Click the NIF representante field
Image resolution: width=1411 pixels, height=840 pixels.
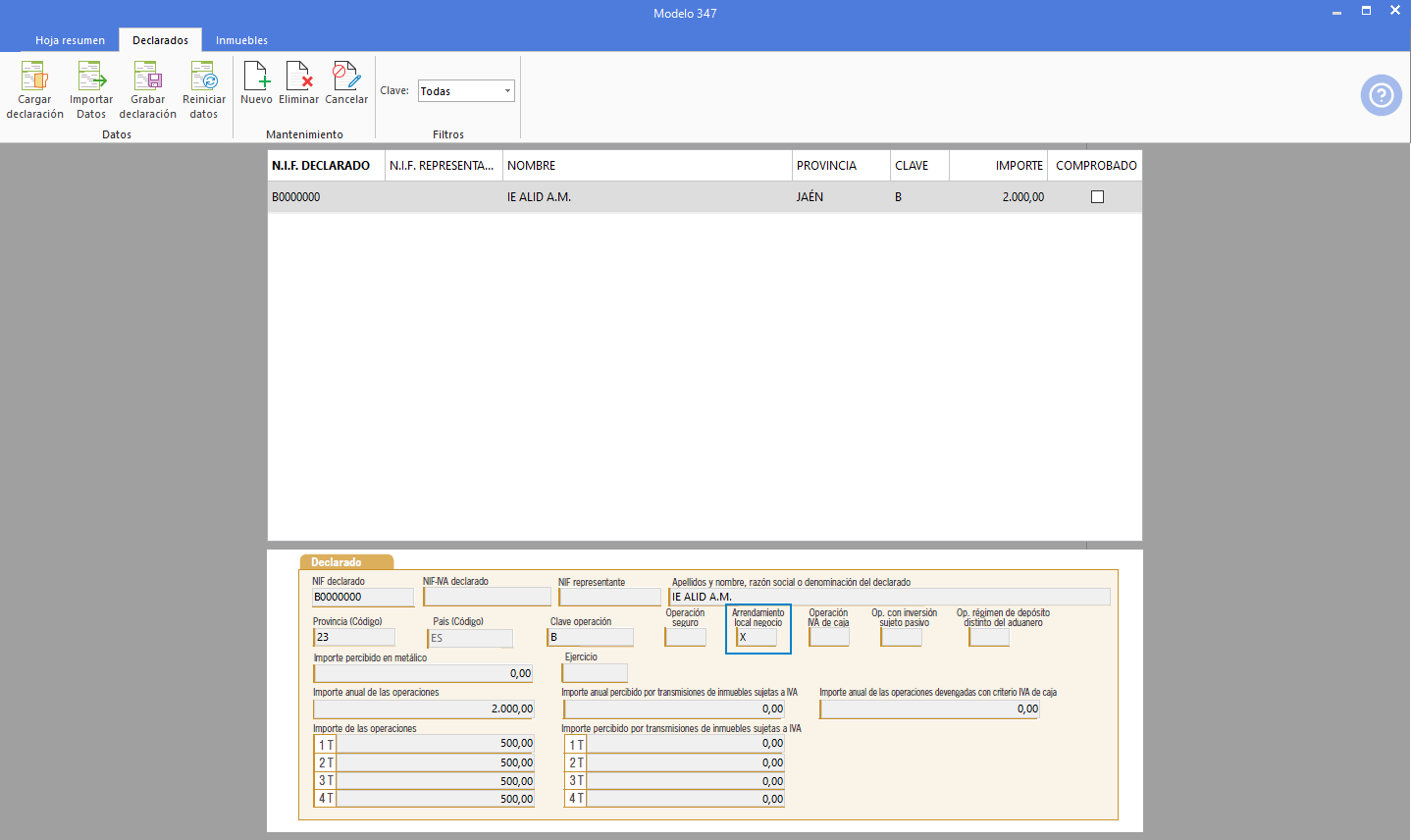click(609, 597)
